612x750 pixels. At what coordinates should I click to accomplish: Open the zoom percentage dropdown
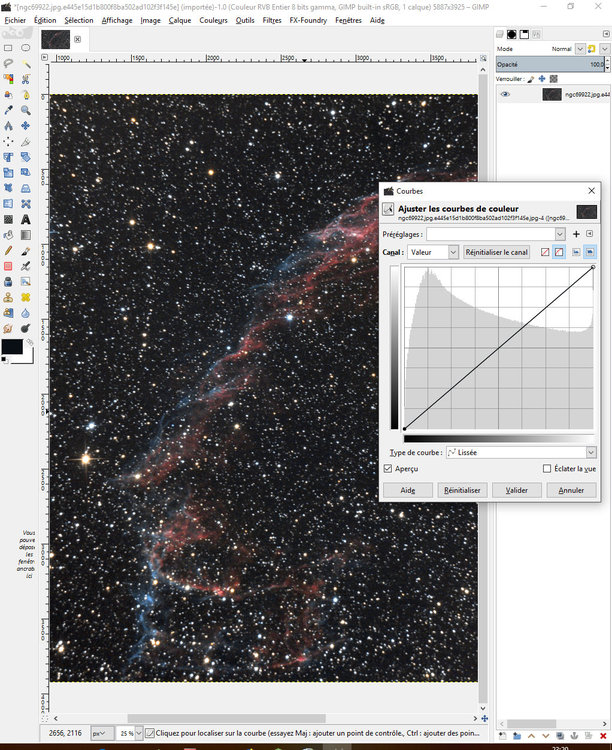click(138, 733)
